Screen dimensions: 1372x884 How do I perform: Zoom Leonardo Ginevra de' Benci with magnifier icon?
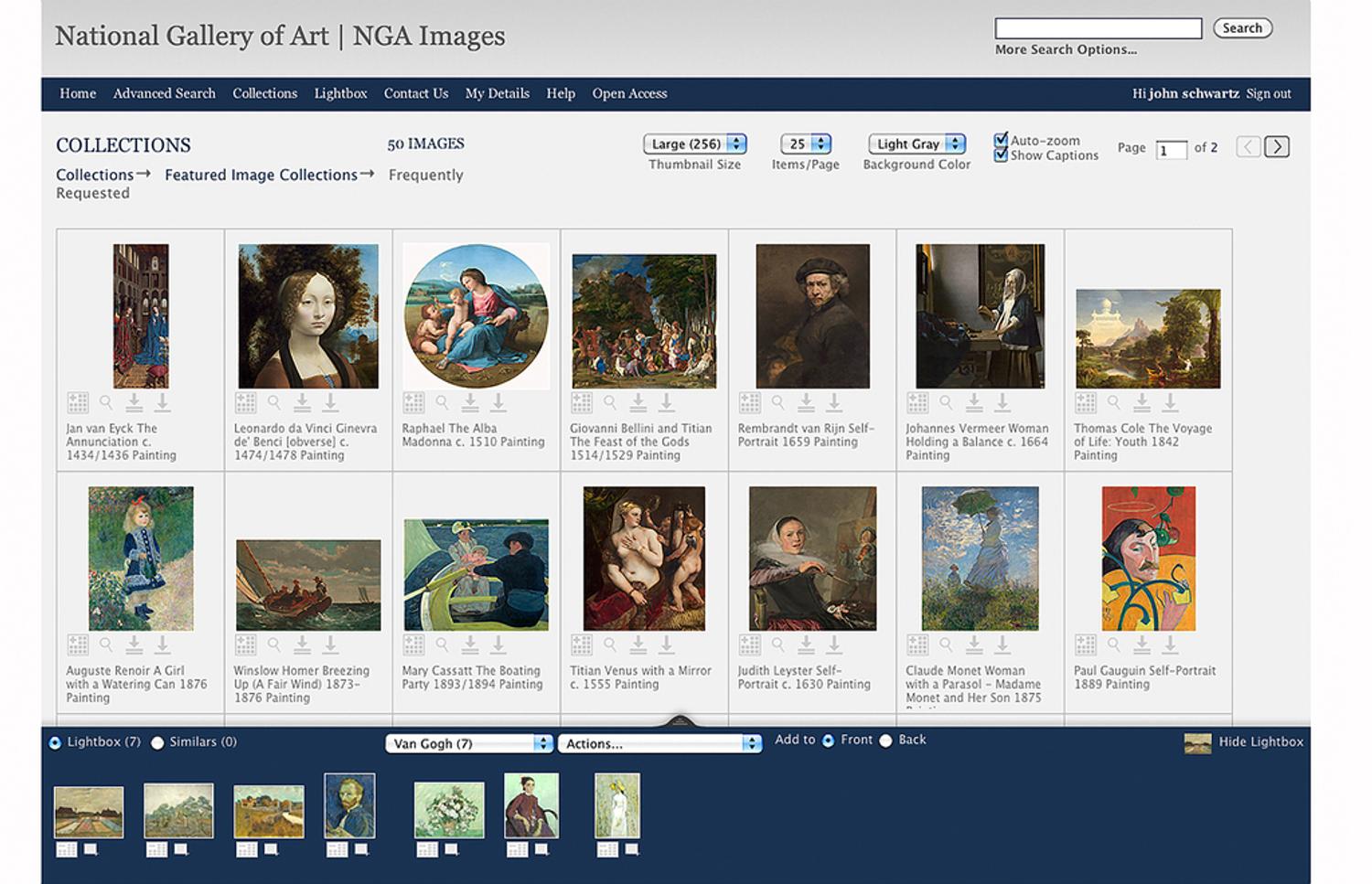274,402
